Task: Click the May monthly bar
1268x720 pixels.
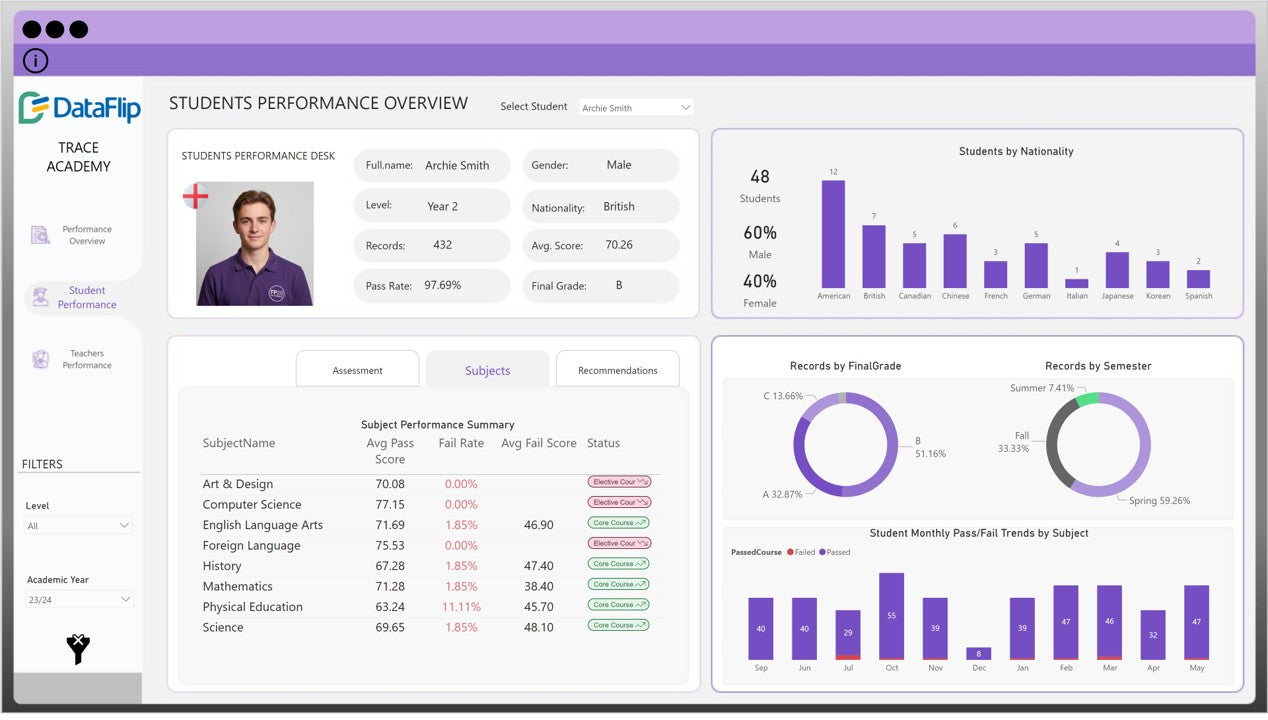Action: (1196, 622)
